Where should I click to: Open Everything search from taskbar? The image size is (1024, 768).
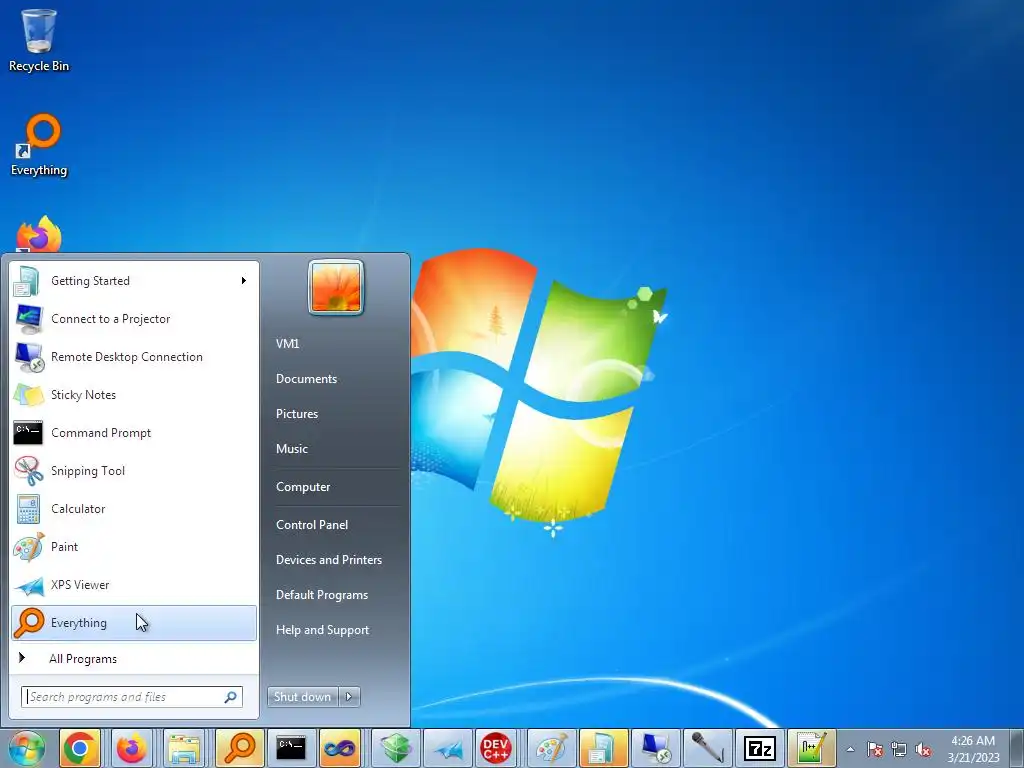[240, 748]
